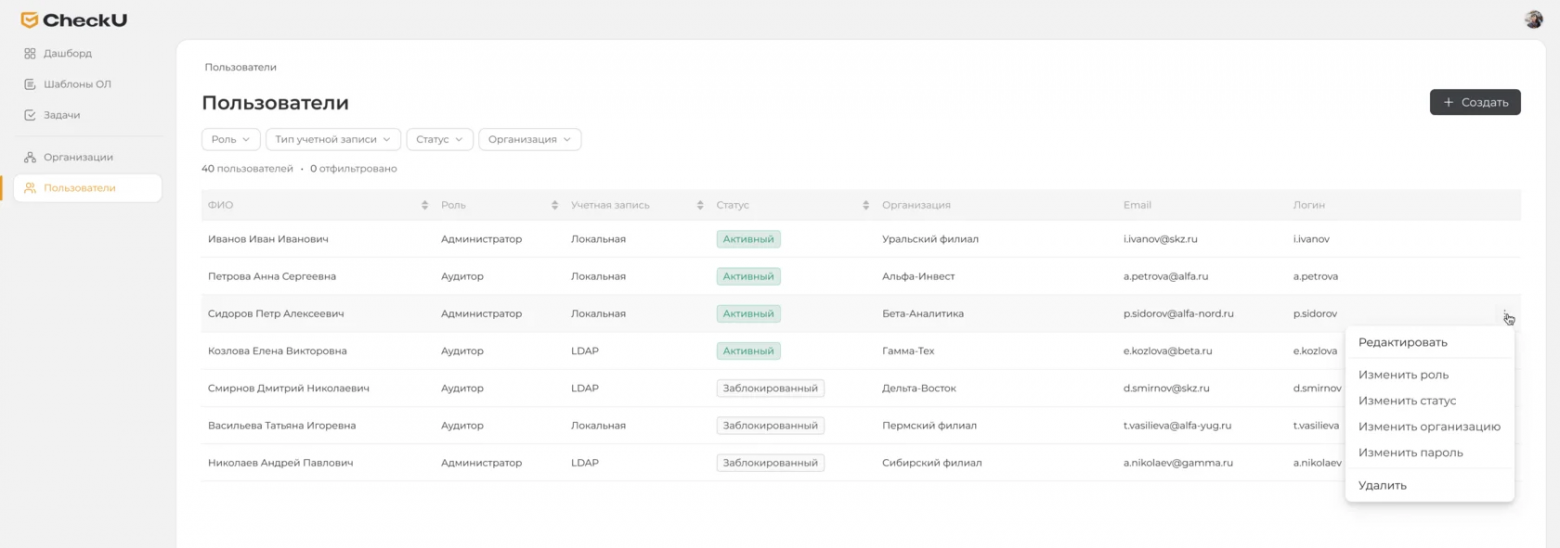Click the Иванов Иван Иванович row
Image resolution: width=1560 pixels, height=548 pixels.
coord(268,239)
